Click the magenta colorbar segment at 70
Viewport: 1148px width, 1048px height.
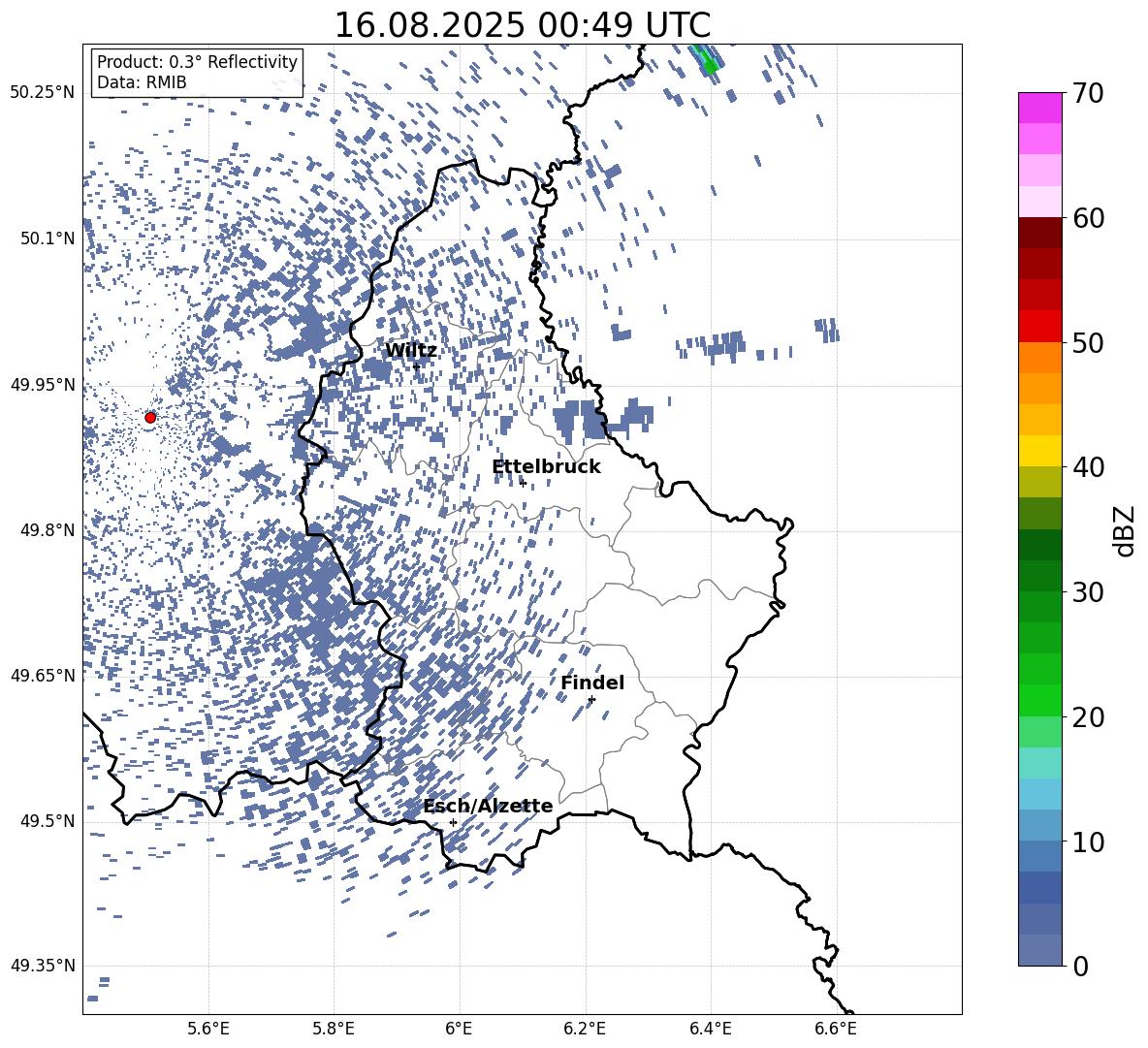pos(1039,108)
